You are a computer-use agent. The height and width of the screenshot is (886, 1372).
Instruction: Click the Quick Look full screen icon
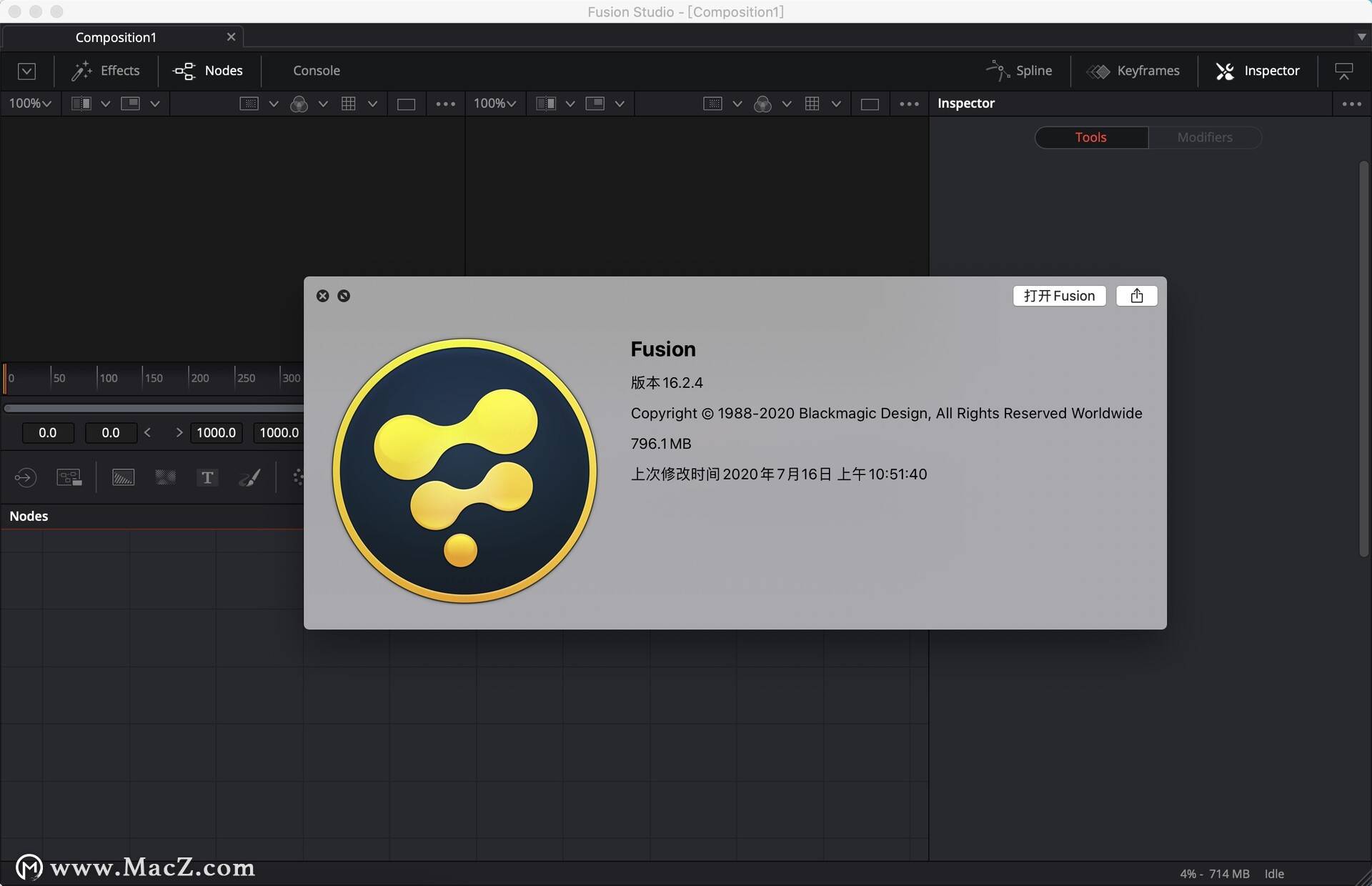click(x=344, y=296)
